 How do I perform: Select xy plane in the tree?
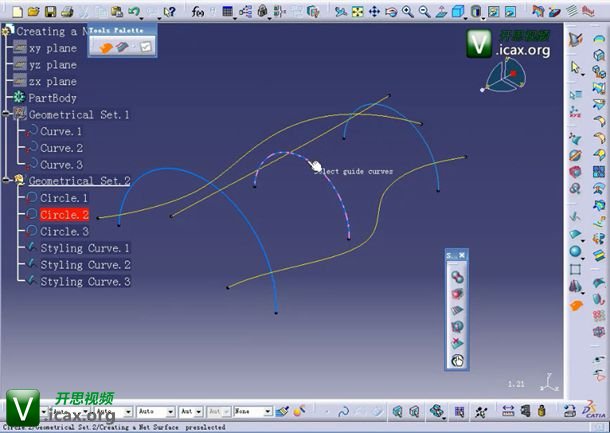pos(52,48)
